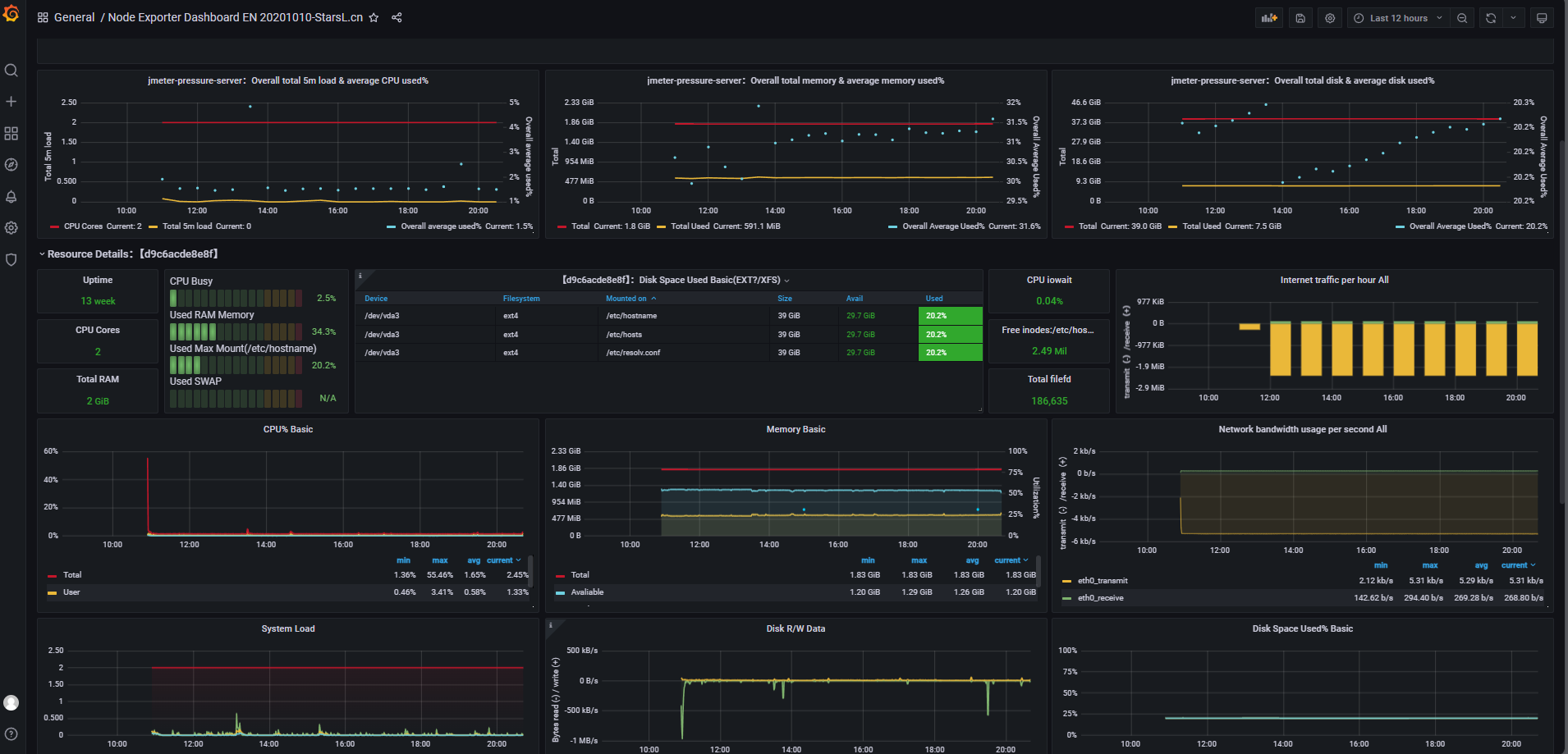The height and width of the screenshot is (754, 1568).
Task: Open Internet traffic per hour All menu
Action: pyautogui.click(x=1334, y=280)
